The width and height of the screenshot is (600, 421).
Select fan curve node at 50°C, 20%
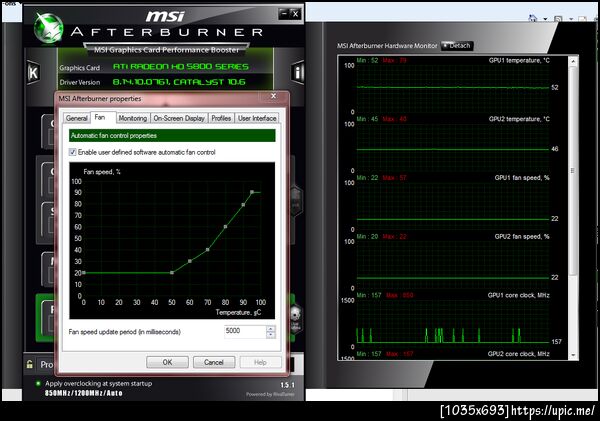pos(172,273)
